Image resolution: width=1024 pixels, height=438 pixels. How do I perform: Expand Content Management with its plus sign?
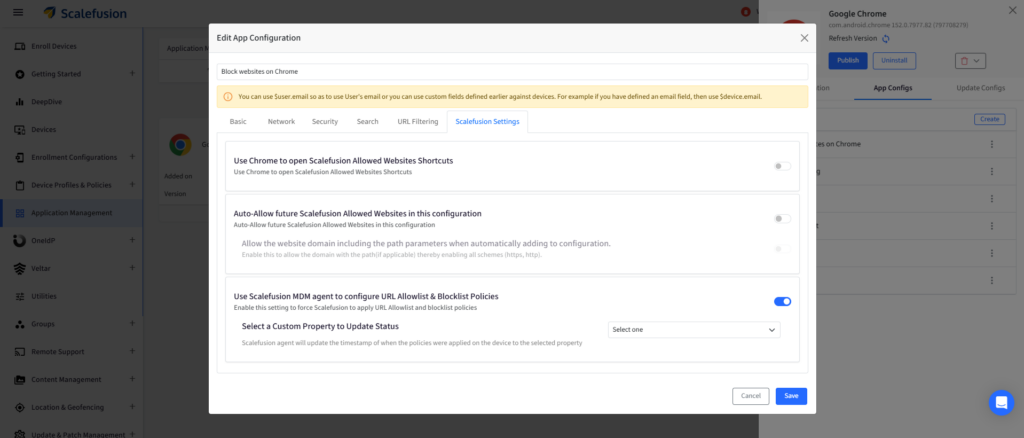[x=132, y=379]
